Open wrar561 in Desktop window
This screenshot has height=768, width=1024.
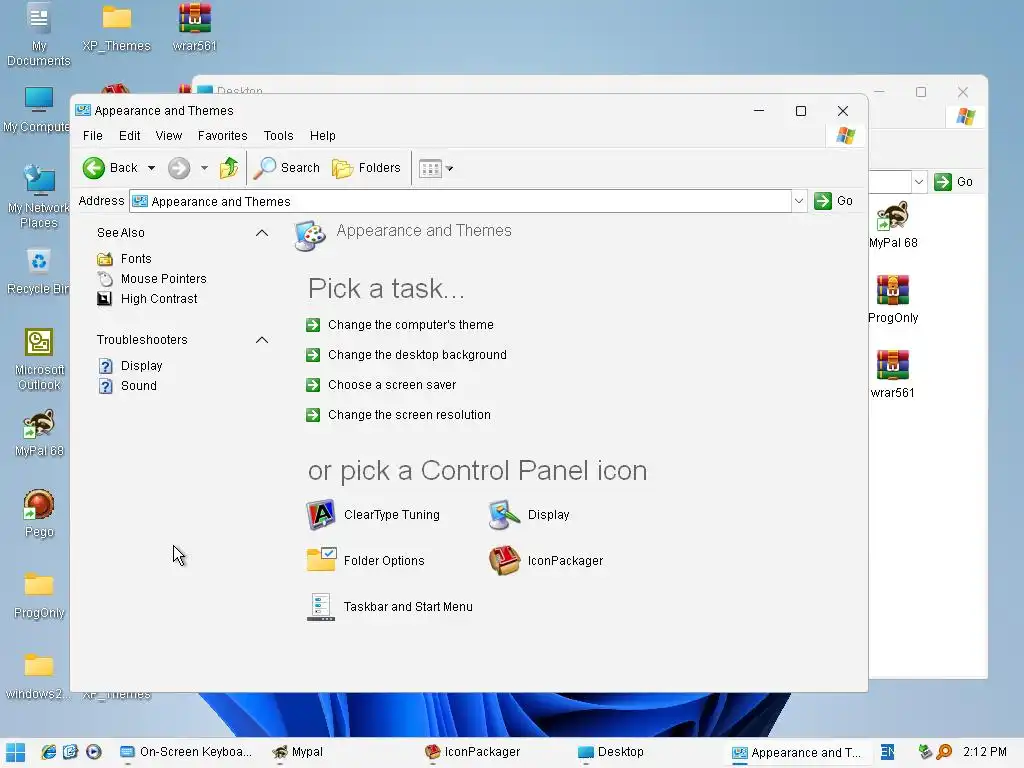click(x=893, y=375)
